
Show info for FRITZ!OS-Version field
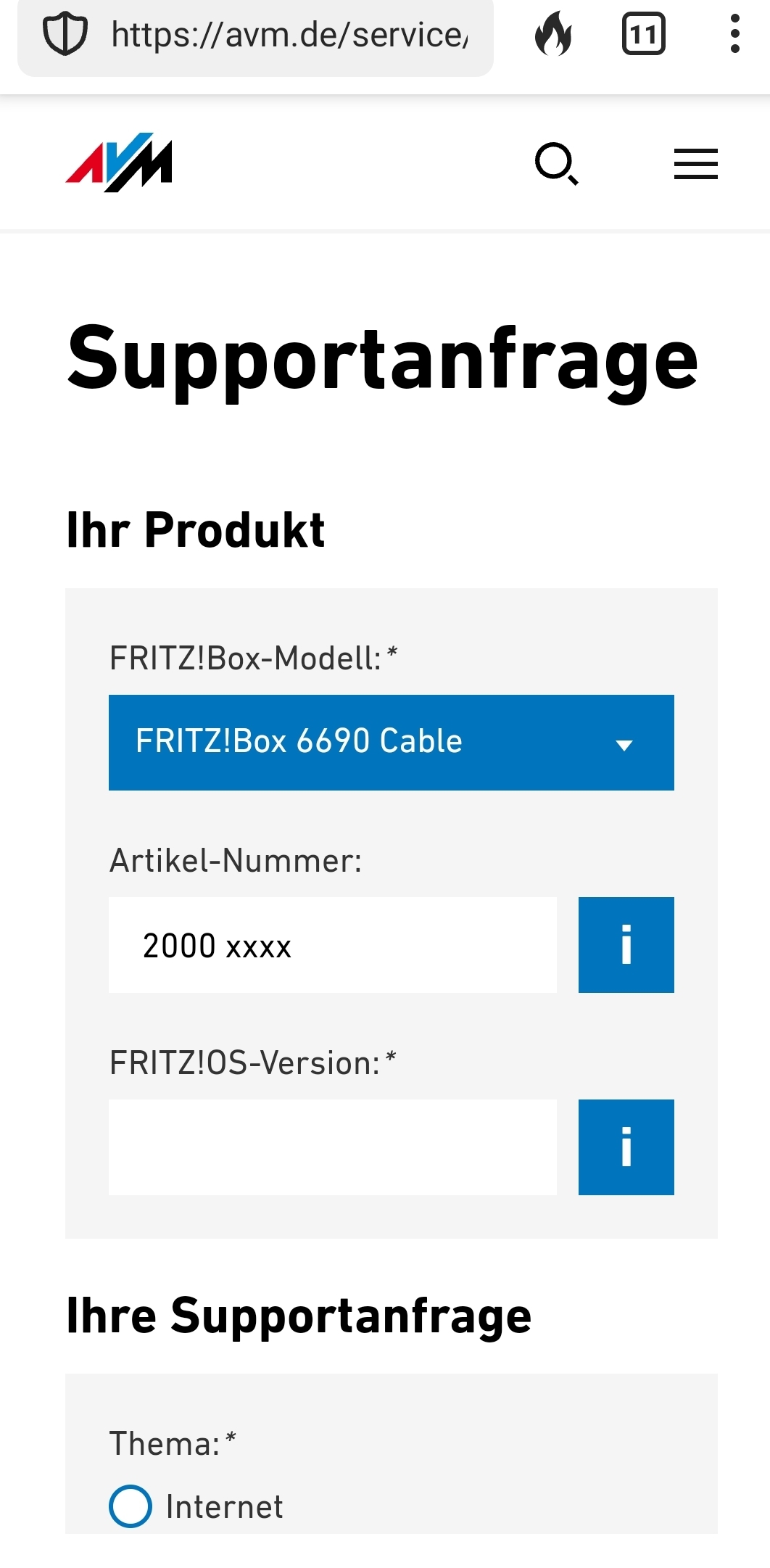tap(626, 1147)
